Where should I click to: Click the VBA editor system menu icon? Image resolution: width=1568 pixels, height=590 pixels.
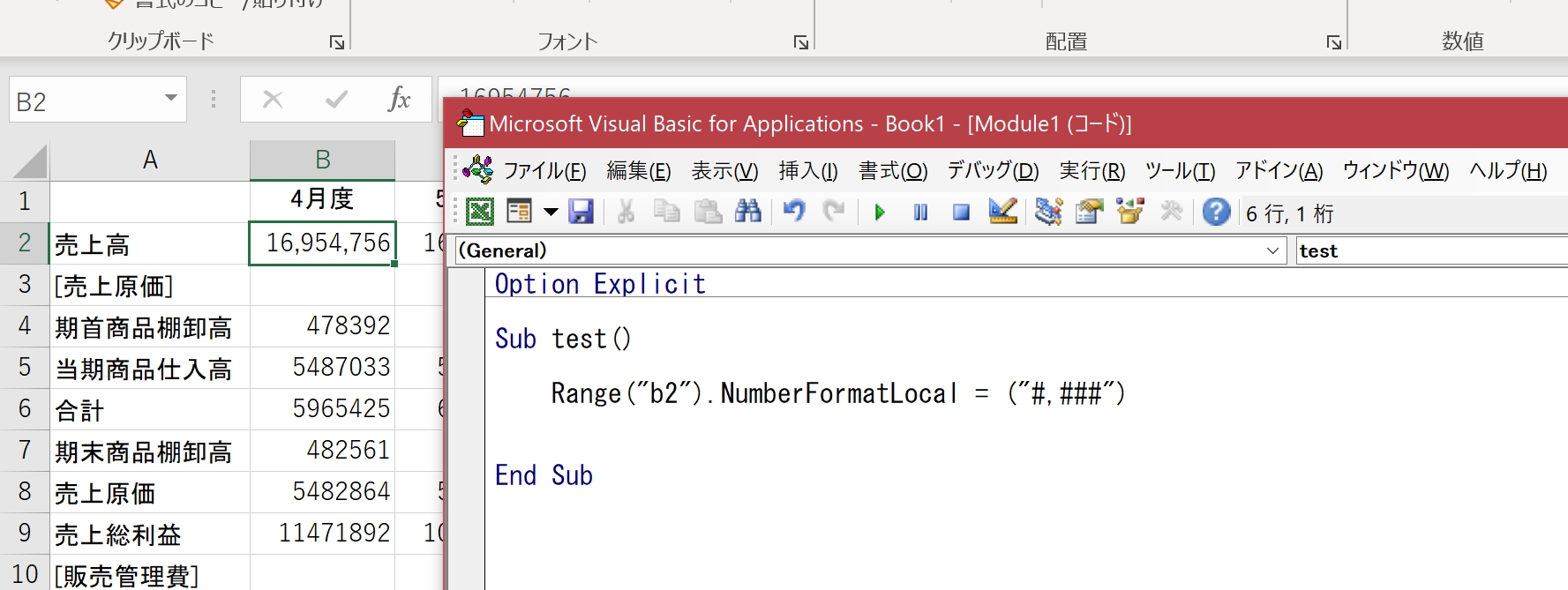click(x=477, y=168)
